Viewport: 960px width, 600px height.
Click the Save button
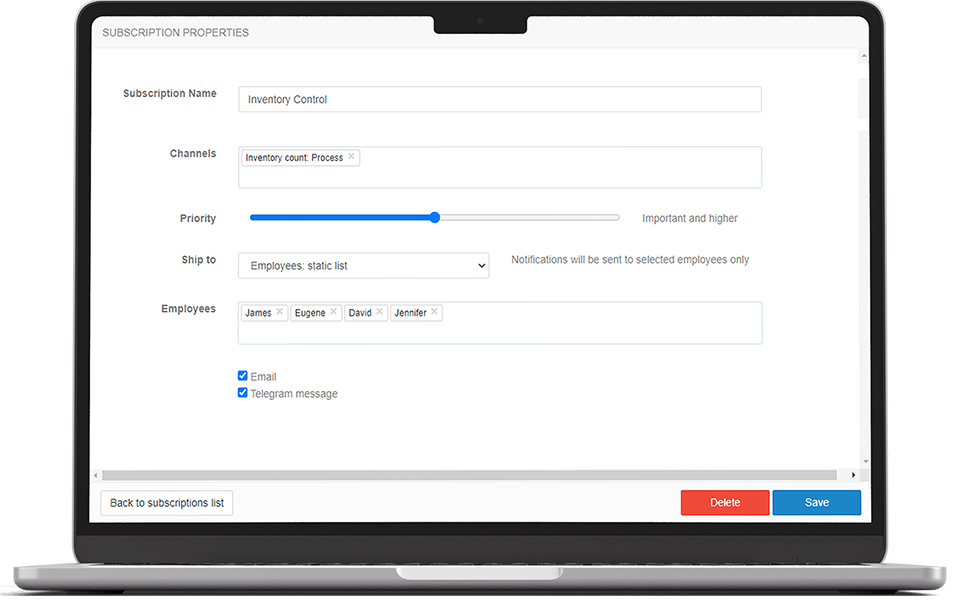(816, 502)
